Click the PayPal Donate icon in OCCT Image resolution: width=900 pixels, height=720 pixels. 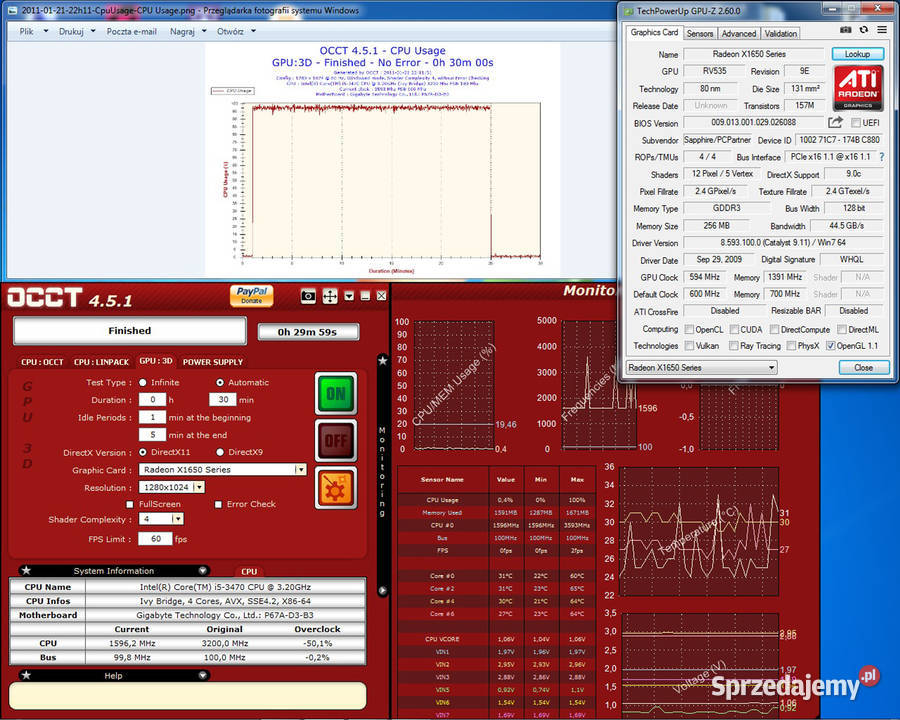click(251, 296)
